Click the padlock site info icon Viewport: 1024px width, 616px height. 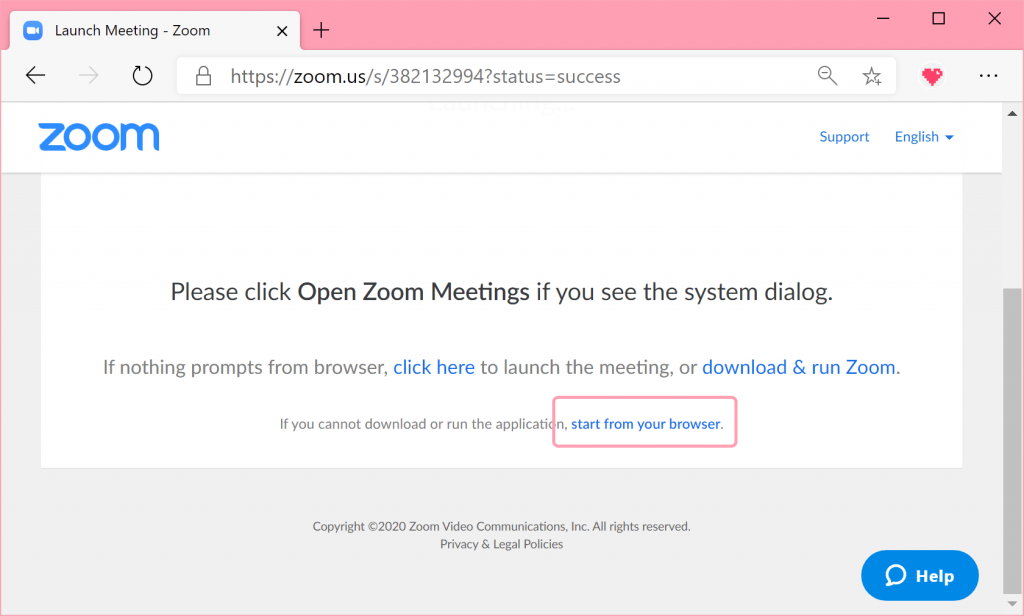[204, 76]
